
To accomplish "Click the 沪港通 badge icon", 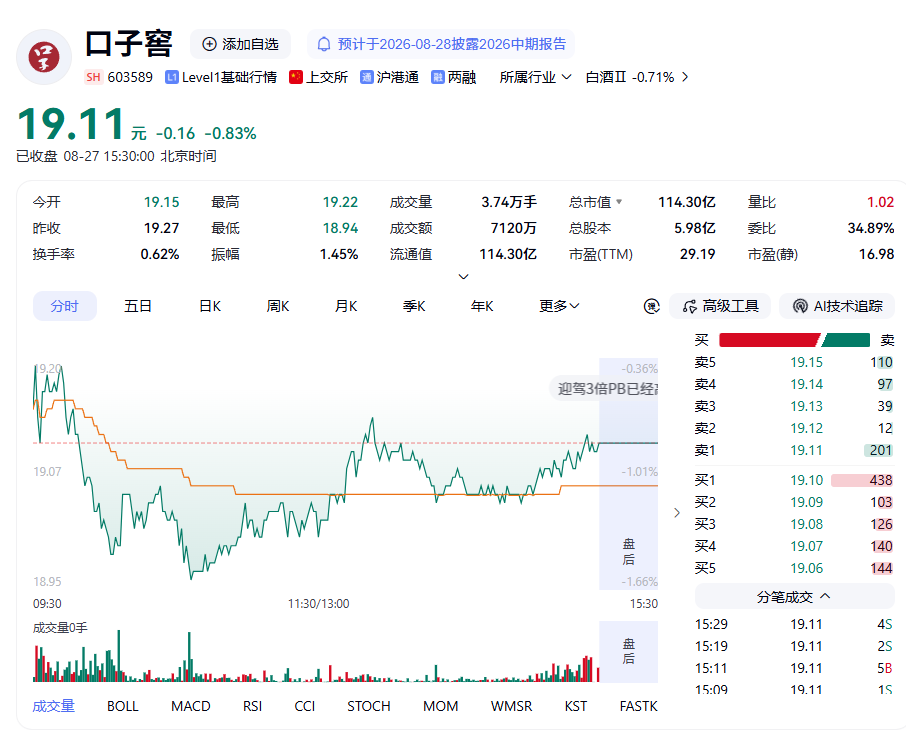I will pyautogui.click(x=366, y=77).
